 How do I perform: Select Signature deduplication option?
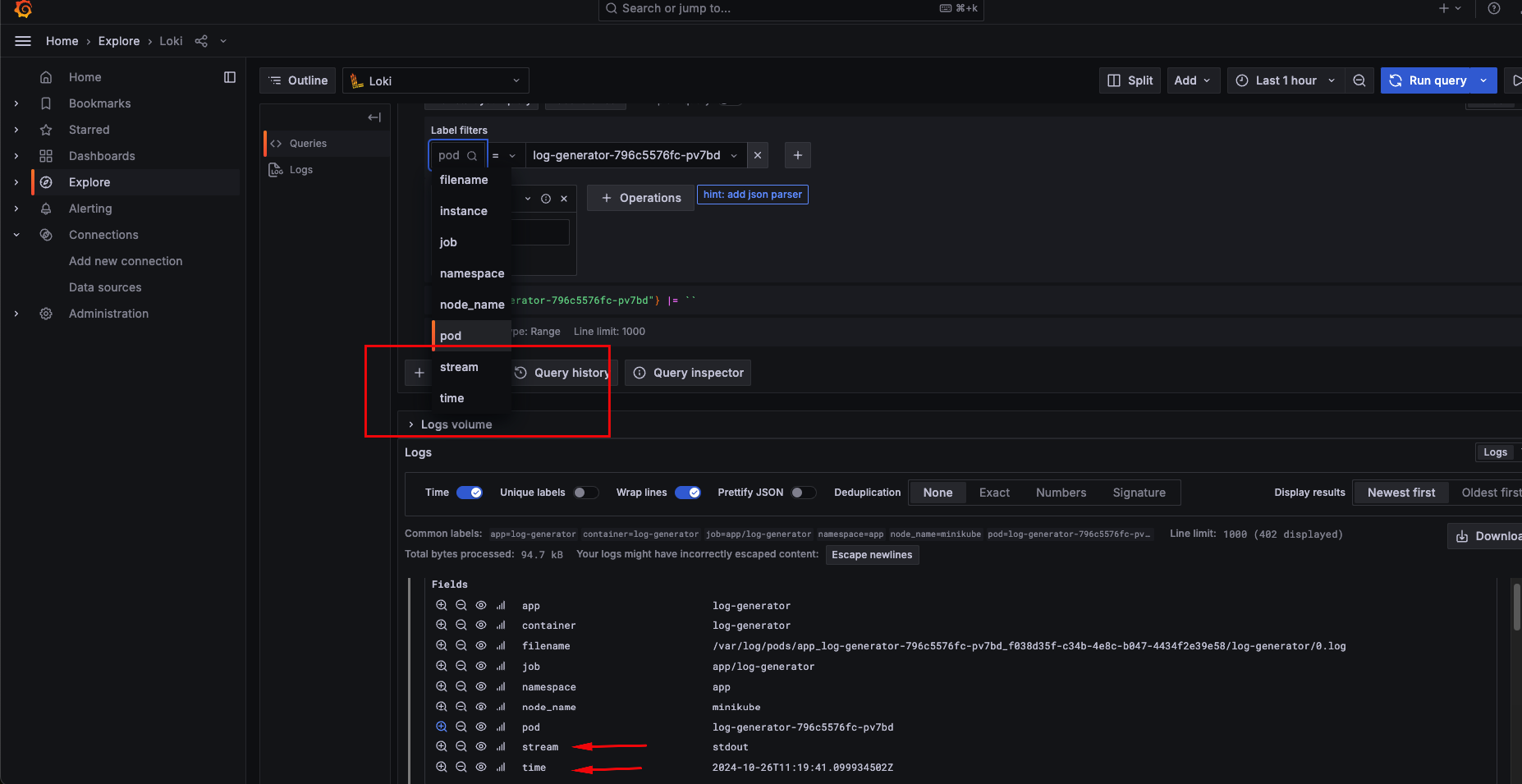pos(1139,493)
